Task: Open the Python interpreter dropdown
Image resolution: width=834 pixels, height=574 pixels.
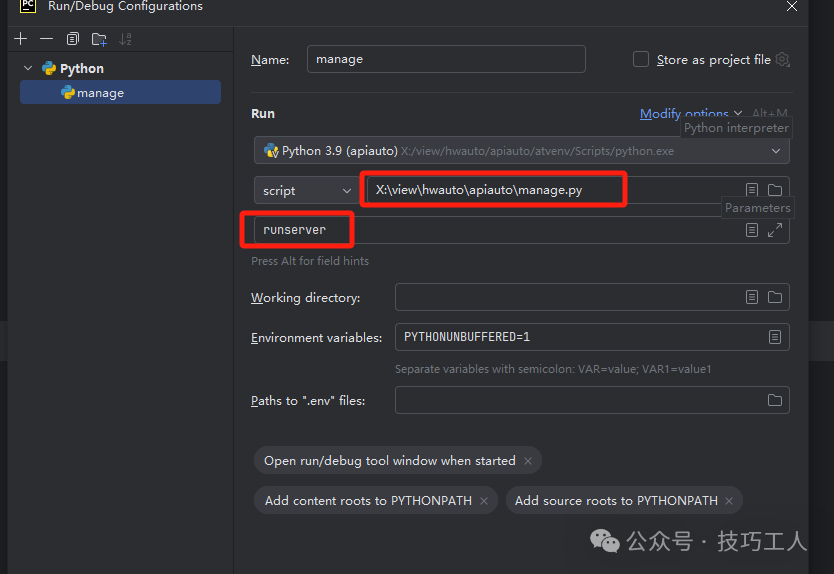Action: point(522,151)
